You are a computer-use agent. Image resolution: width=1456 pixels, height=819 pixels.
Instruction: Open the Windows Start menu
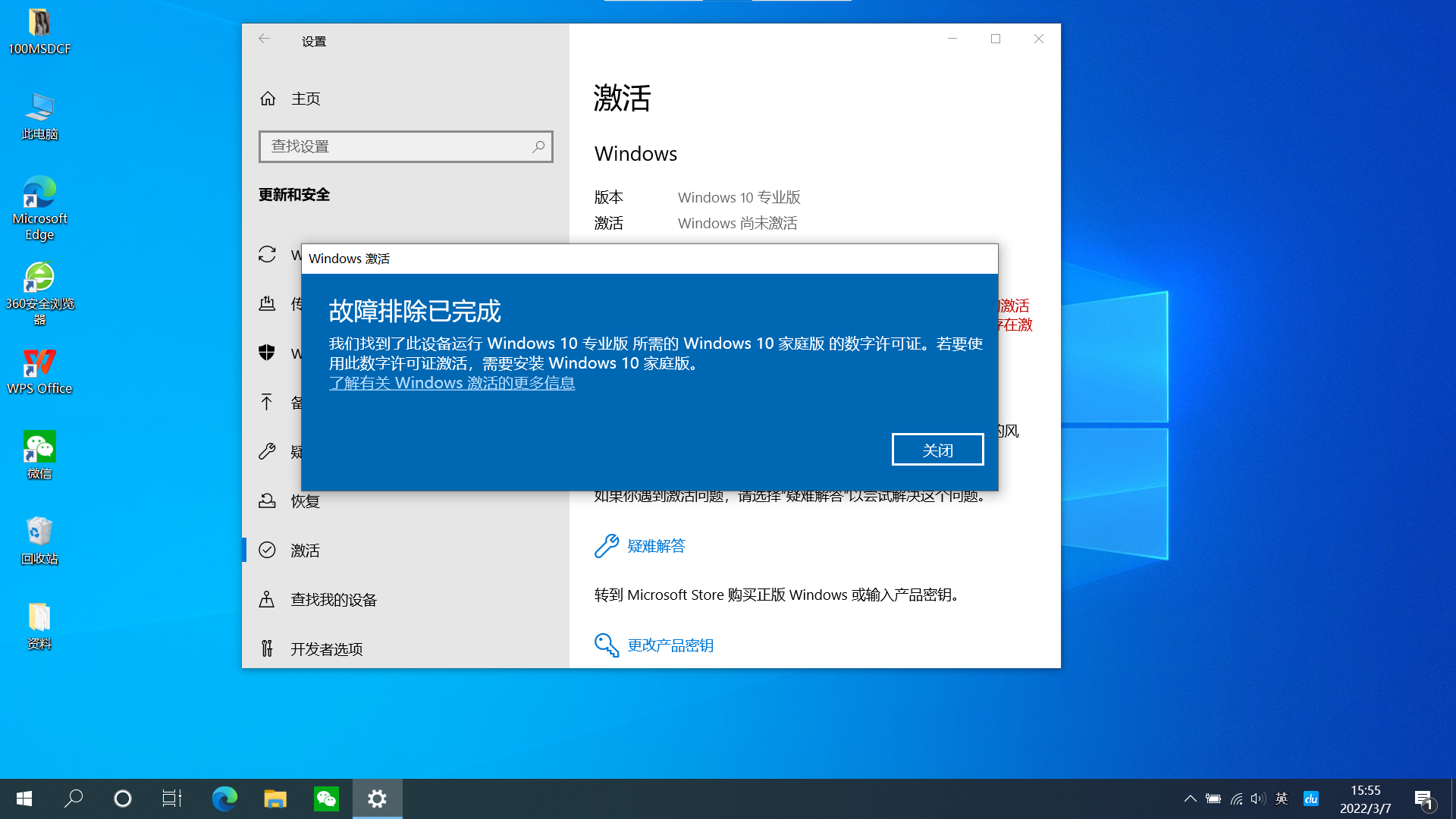pos(24,799)
